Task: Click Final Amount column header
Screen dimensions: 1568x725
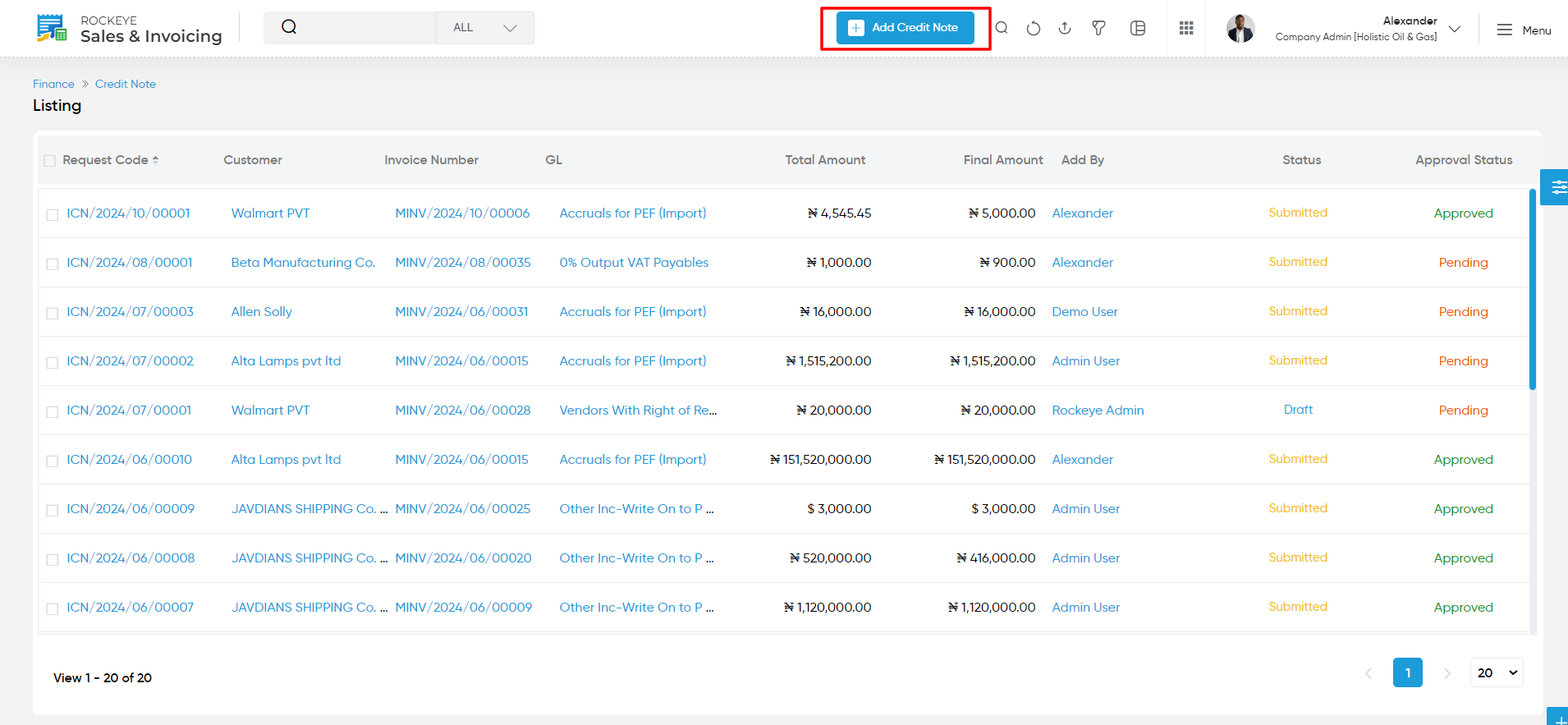Action: (x=1003, y=160)
